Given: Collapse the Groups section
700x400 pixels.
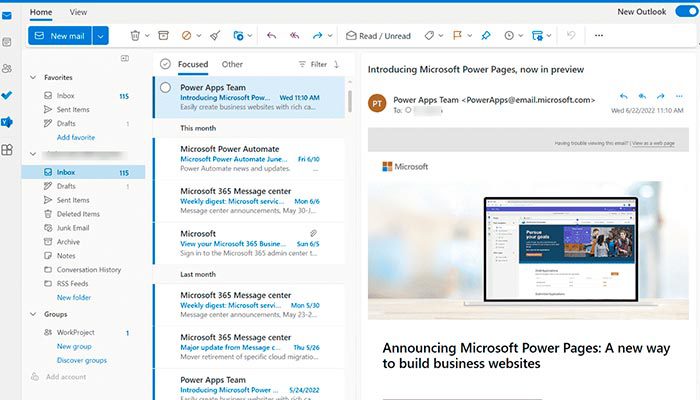Looking at the screenshot, I should (x=35, y=314).
